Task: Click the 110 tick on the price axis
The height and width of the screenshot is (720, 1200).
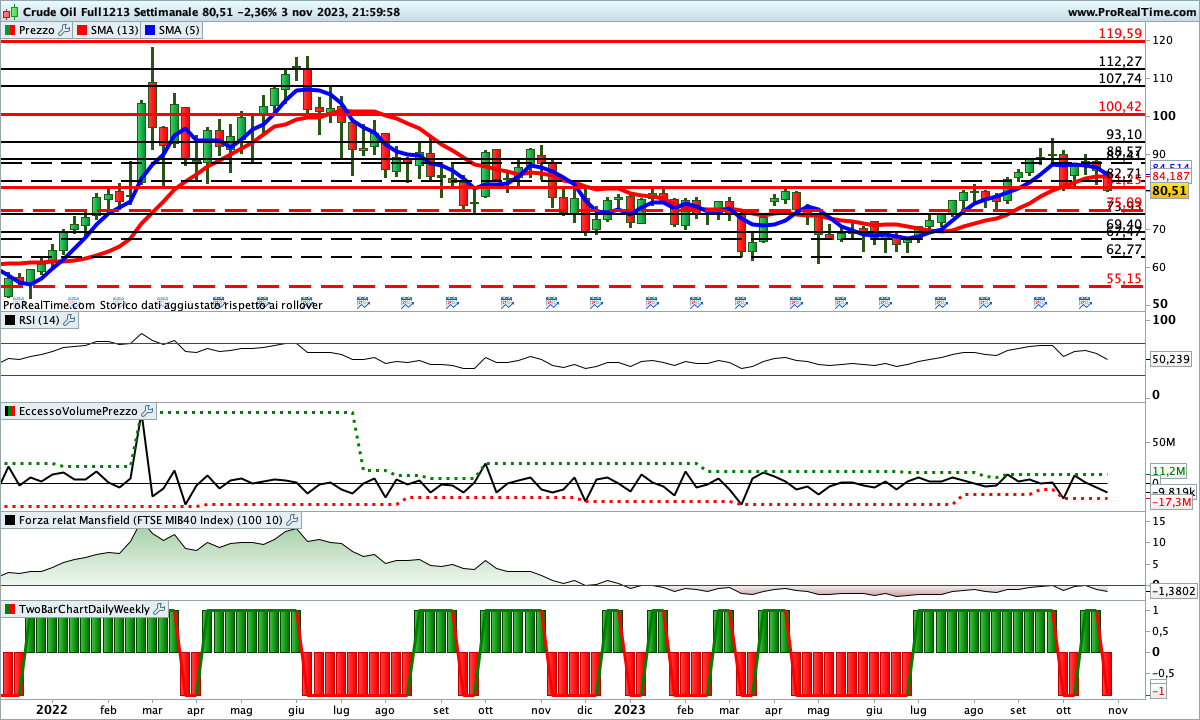Action: [x=1163, y=78]
